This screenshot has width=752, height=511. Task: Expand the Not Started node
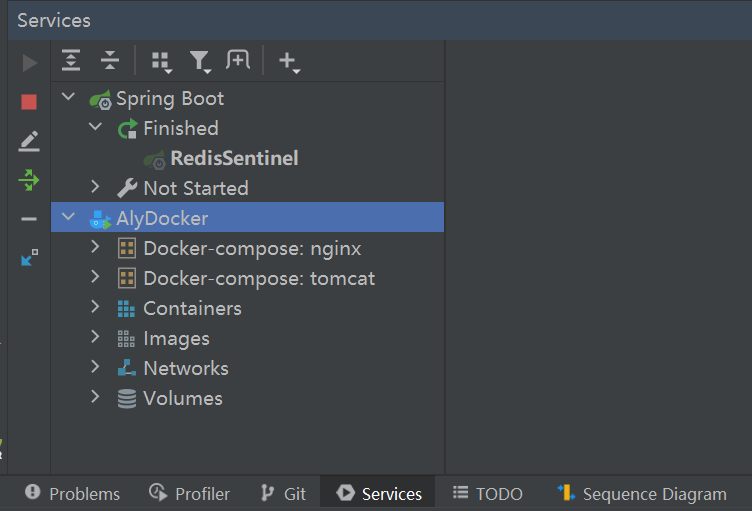point(95,186)
